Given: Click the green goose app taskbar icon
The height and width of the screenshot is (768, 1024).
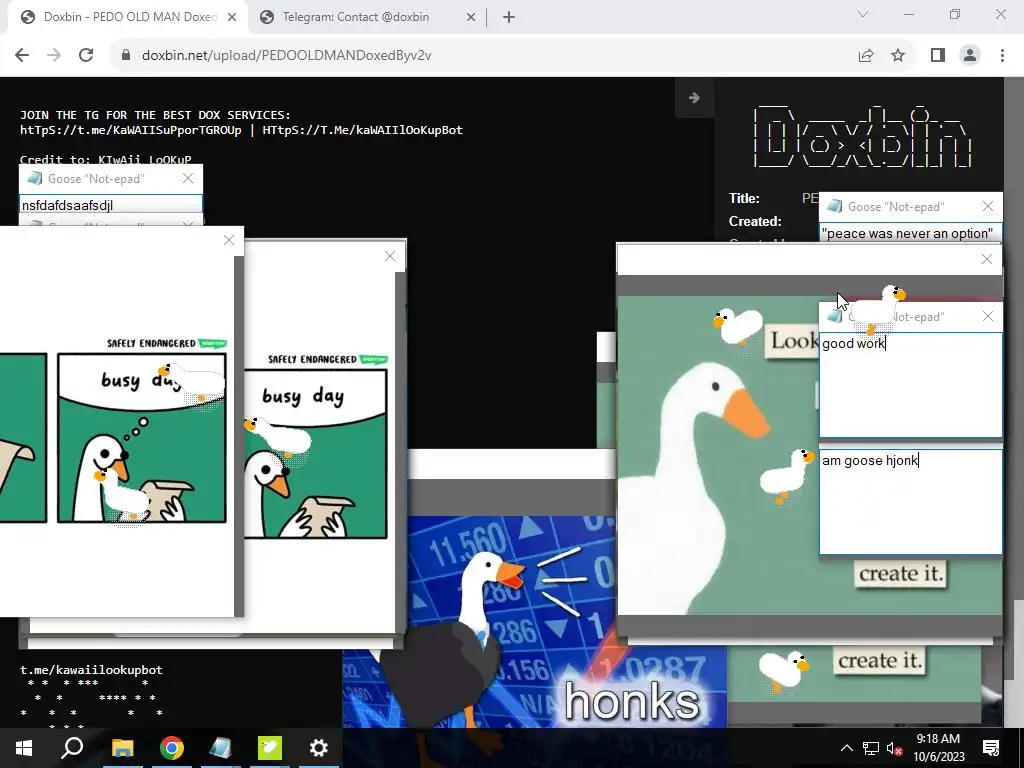Looking at the screenshot, I should click(270, 748).
